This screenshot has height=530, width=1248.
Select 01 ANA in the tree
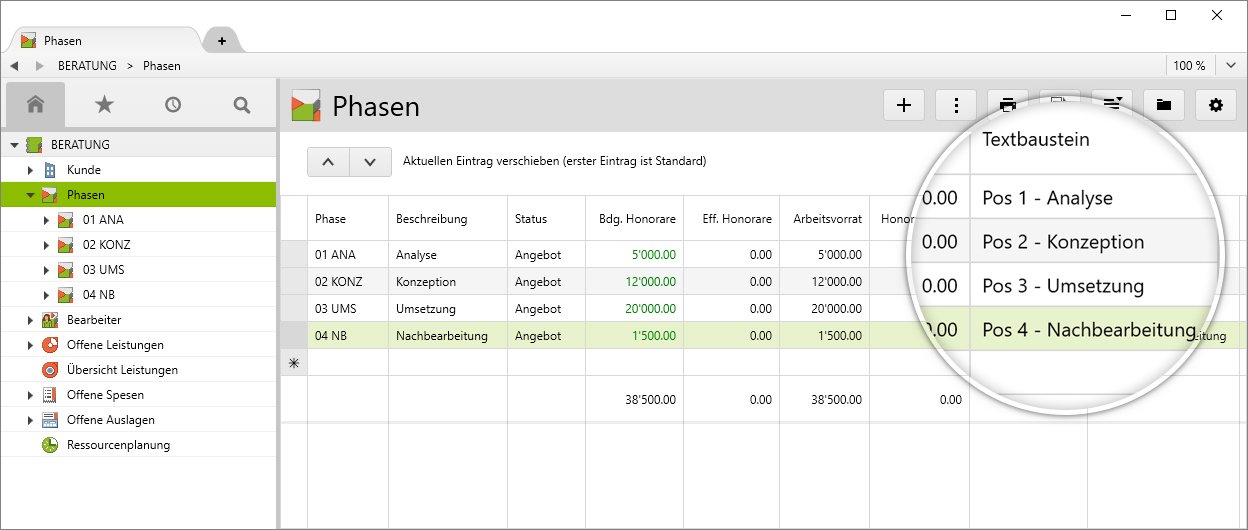[x=103, y=220]
